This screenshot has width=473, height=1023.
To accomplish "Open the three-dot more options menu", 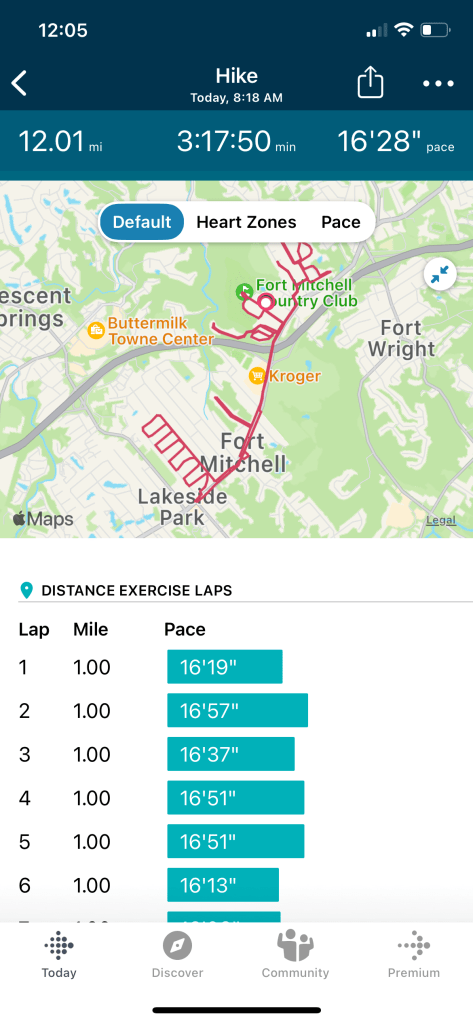I will pyautogui.click(x=438, y=84).
